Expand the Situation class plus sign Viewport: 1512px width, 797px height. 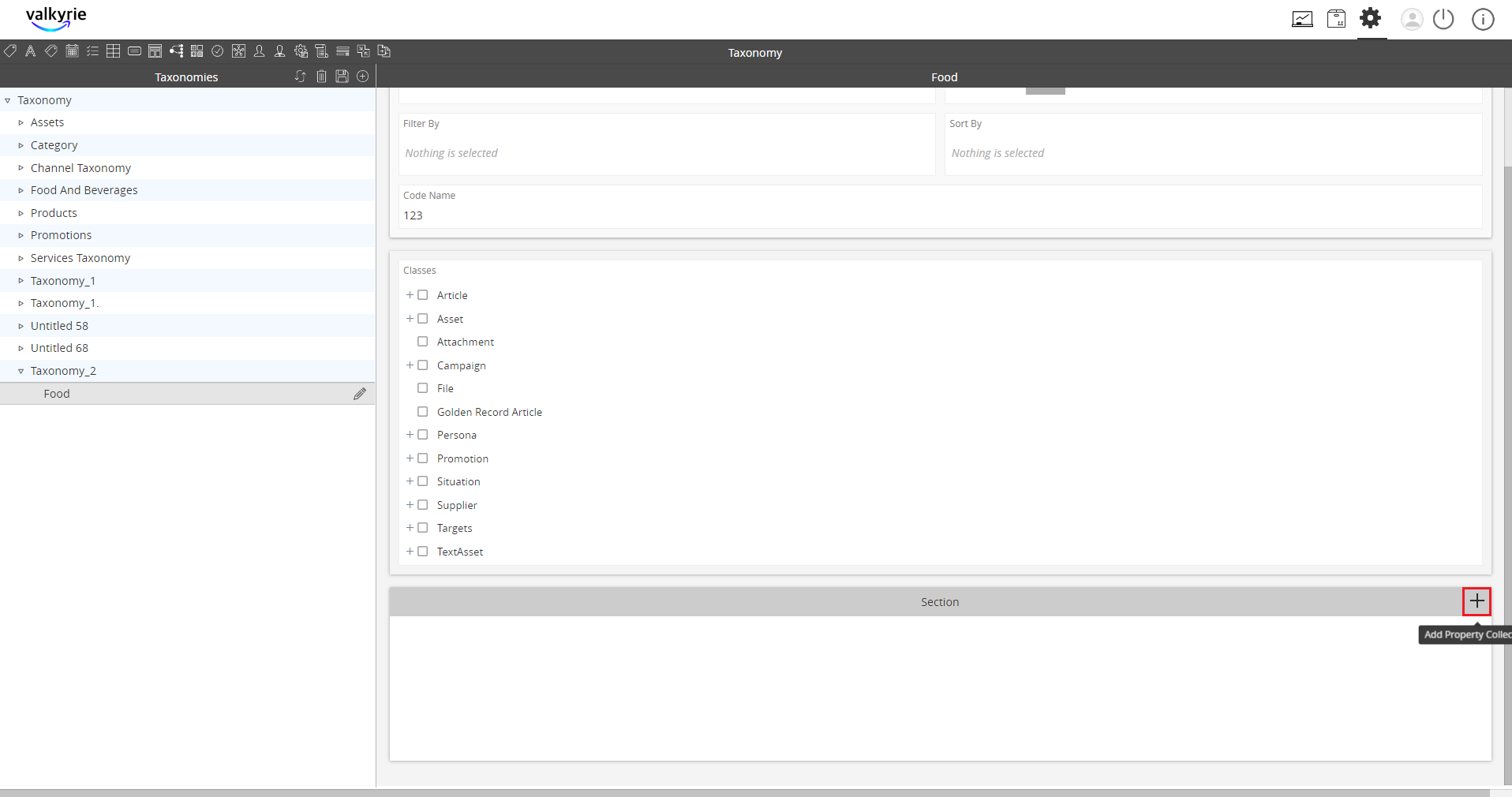[x=410, y=481]
